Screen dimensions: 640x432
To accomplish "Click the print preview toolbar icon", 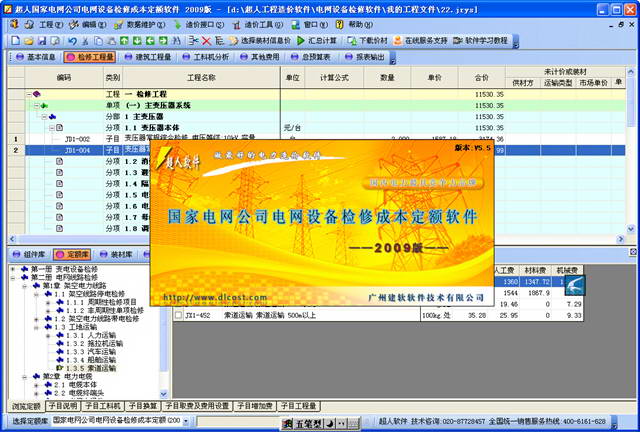I will pos(55,40).
